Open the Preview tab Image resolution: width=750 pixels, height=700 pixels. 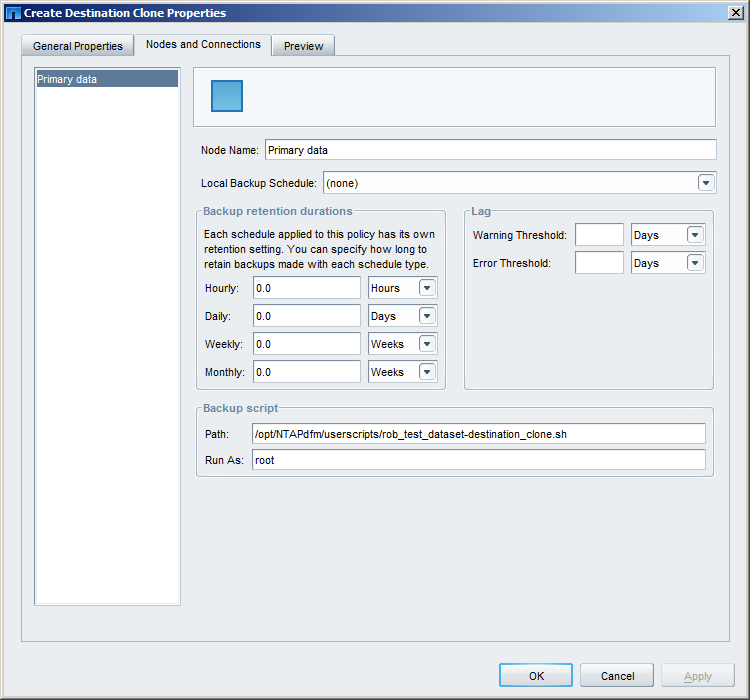coord(303,46)
